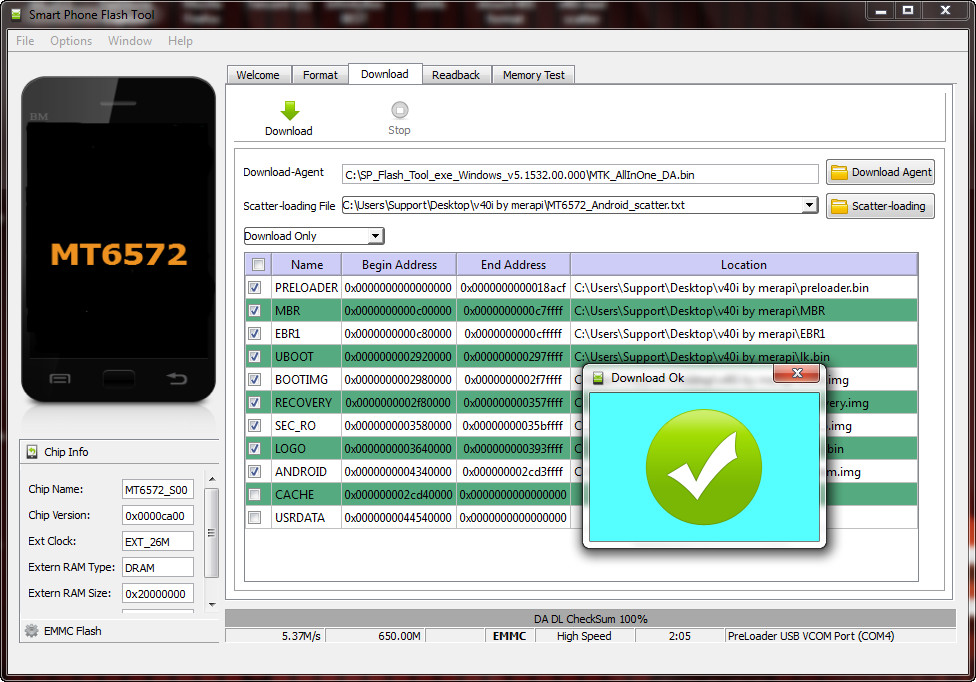Open the File menu
Image resolution: width=976 pixels, height=682 pixels.
[25, 40]
